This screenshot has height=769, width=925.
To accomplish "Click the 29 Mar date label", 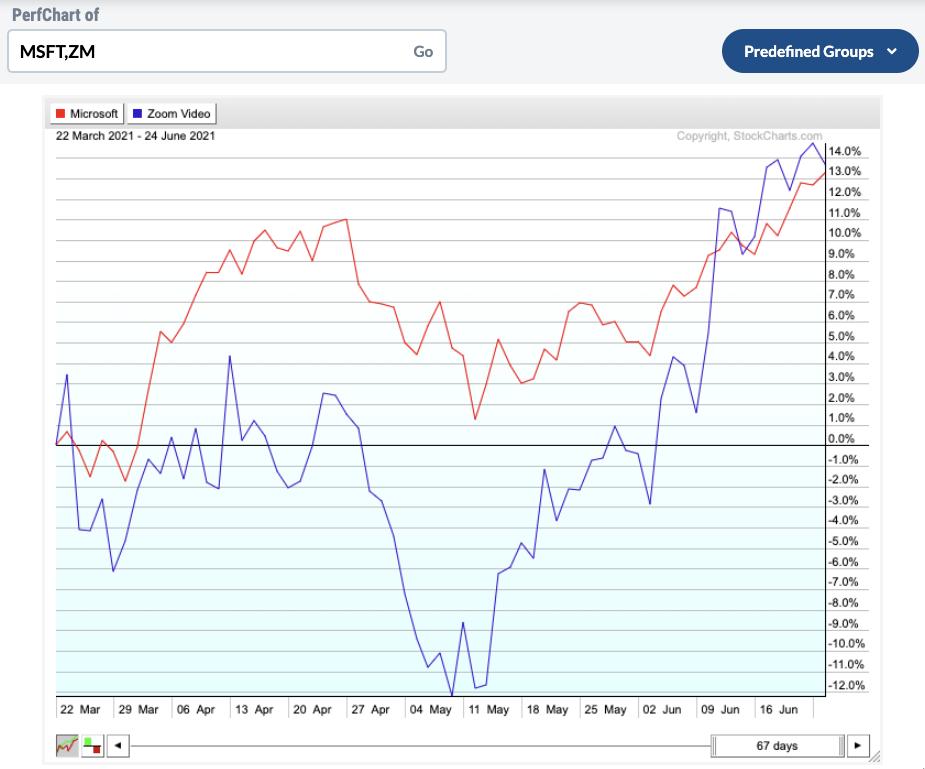I will tap(139, 709).
